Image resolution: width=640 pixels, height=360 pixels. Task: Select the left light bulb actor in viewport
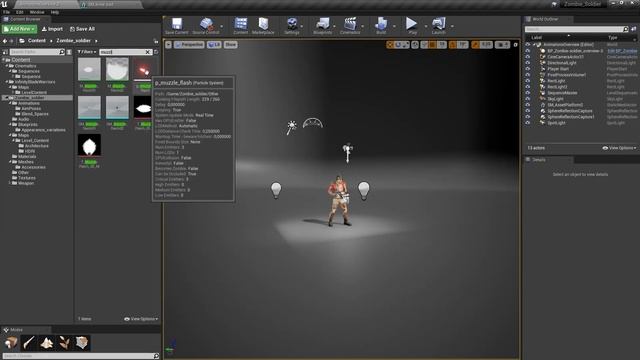(276, 190)
